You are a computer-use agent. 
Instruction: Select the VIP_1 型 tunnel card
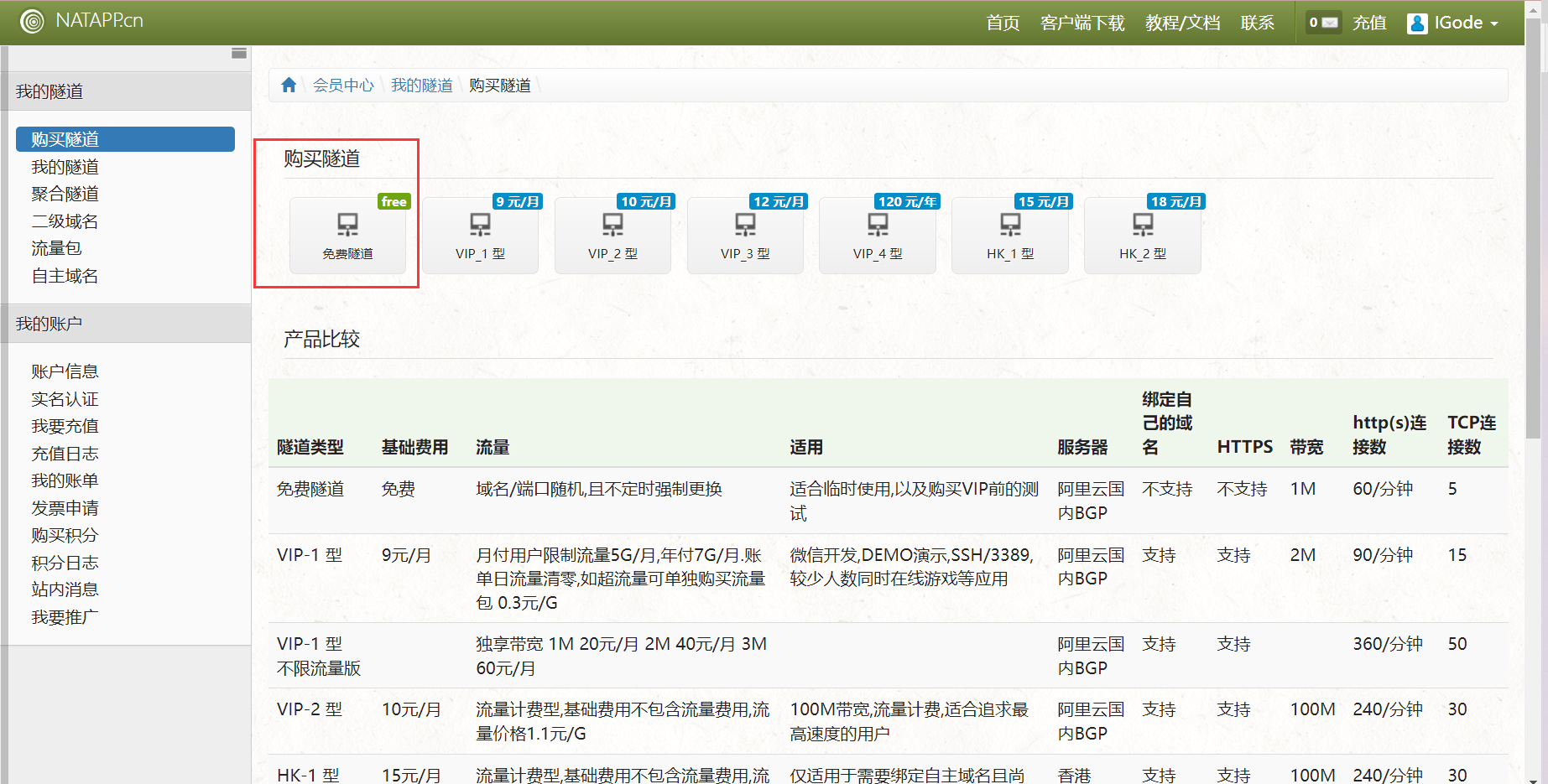click(x=480, y=236)
